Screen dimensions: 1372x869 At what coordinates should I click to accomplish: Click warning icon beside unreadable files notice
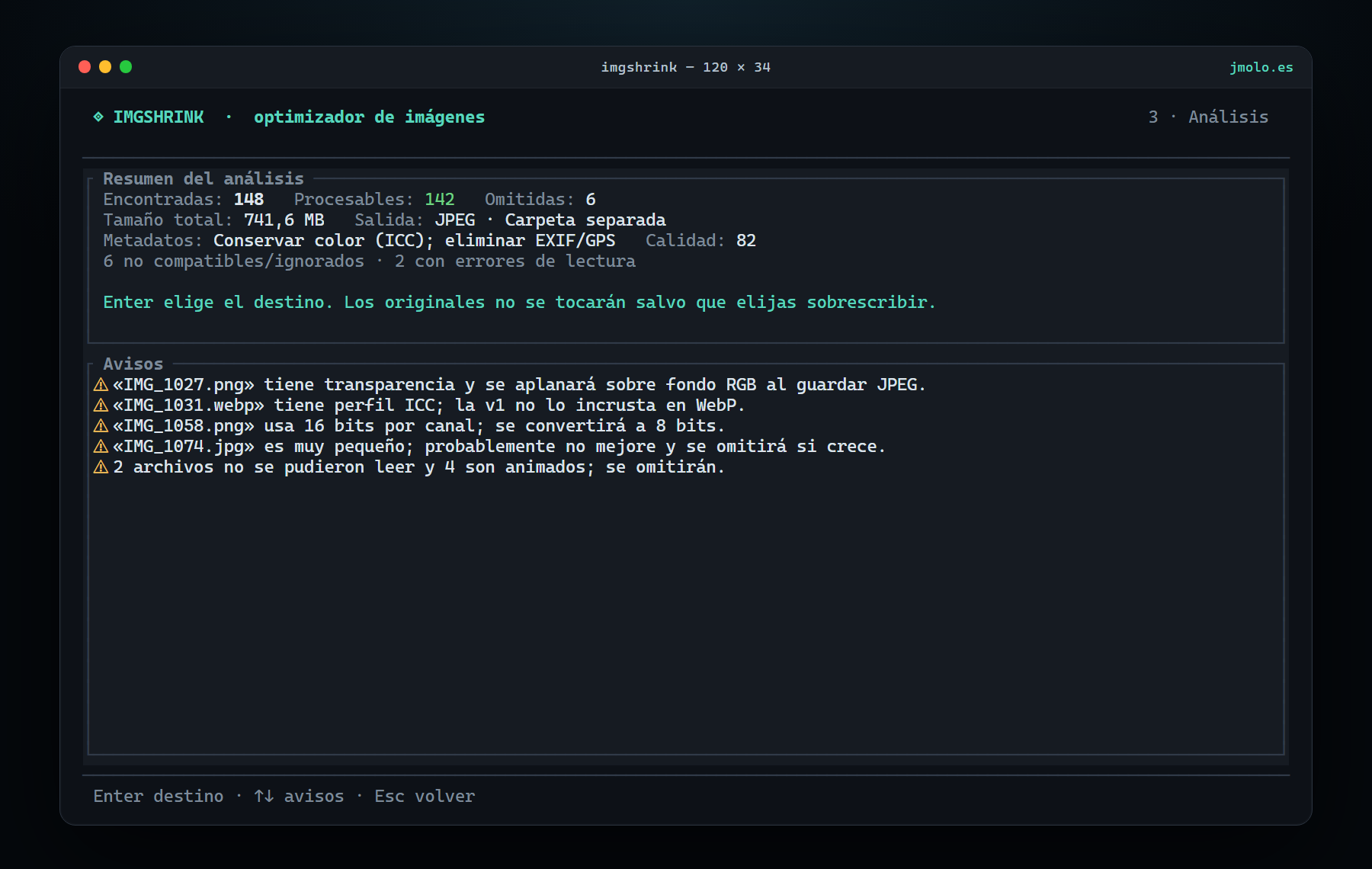[x=101, y=467]
